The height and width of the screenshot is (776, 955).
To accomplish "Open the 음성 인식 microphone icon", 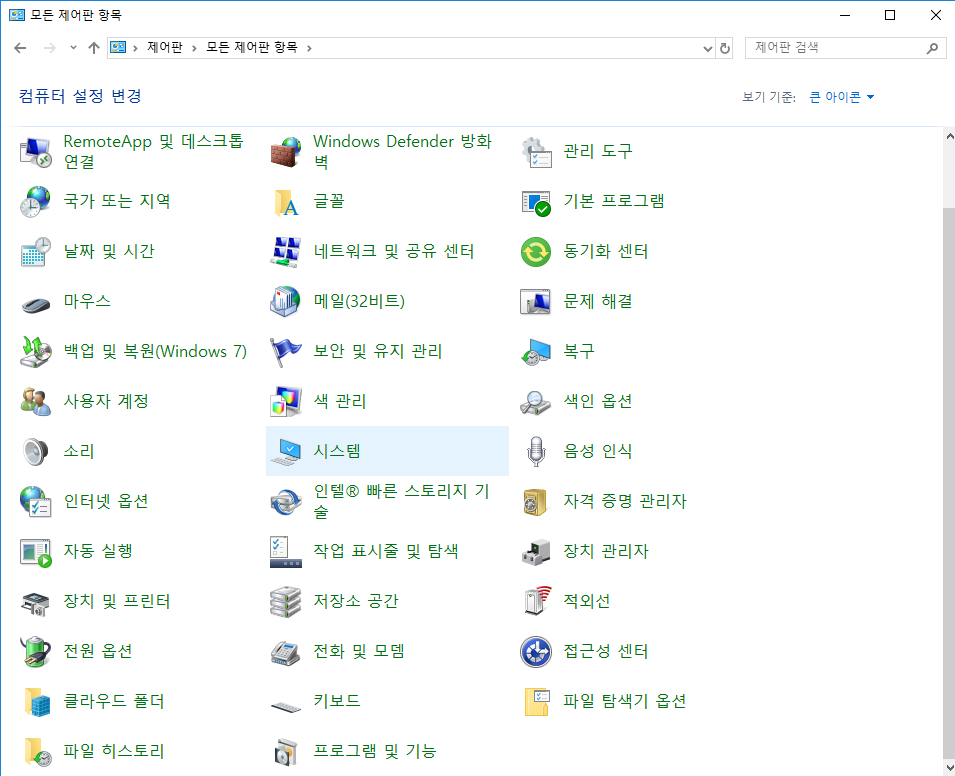I will pyautogui.click(x=536, y=451).
